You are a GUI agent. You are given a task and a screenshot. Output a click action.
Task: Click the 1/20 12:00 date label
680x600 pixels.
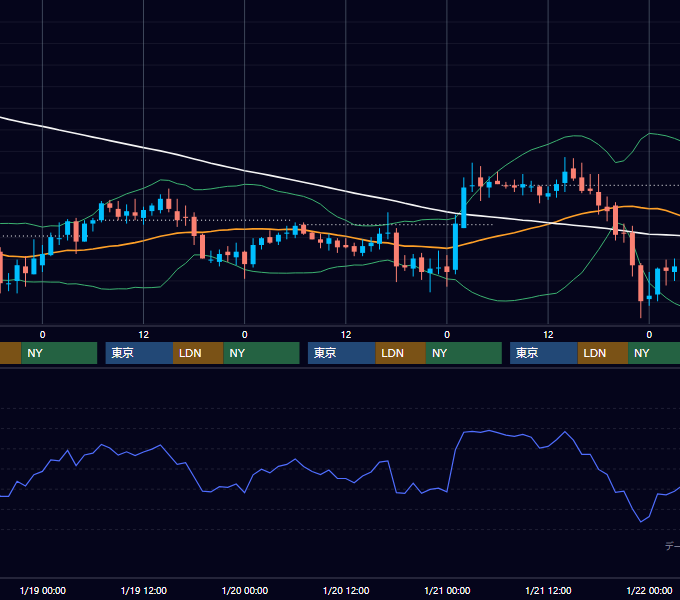(x=346, y=590)
